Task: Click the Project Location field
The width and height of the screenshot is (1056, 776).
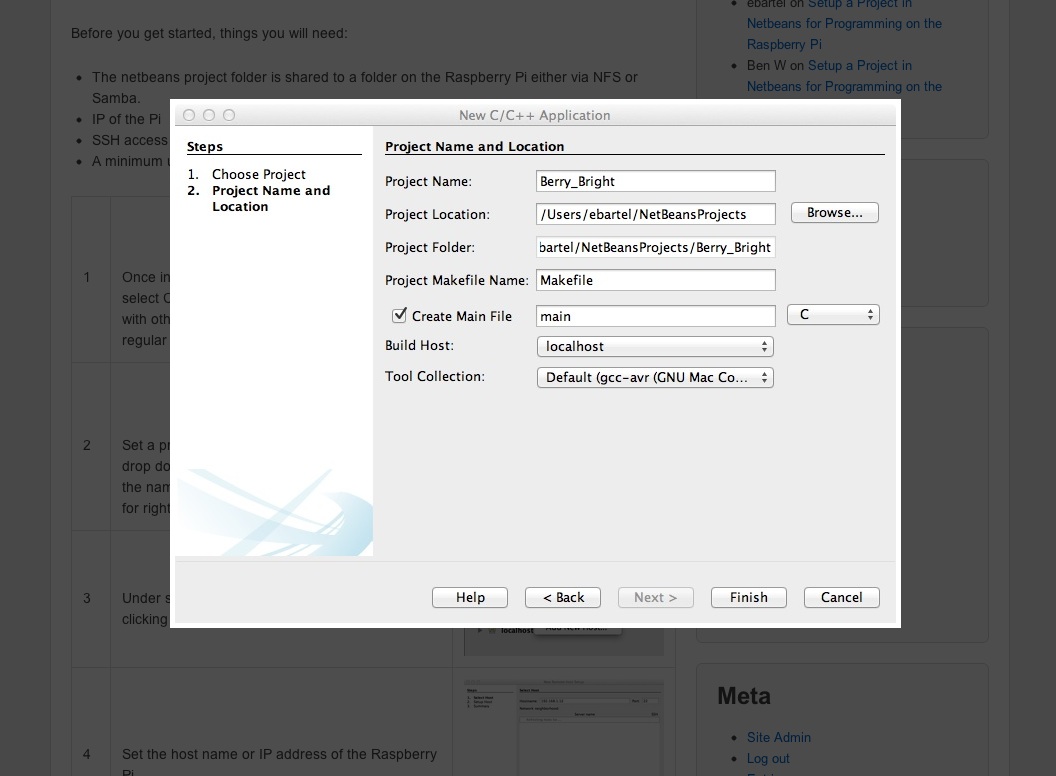Action: tap(656, 214)
